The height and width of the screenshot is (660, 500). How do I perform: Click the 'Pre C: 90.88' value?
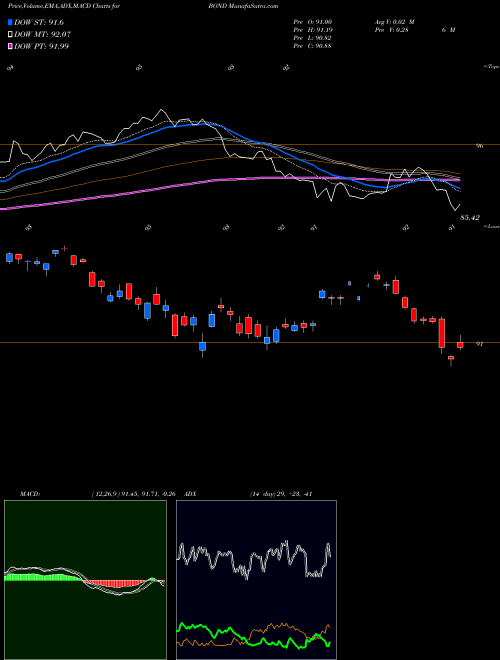tap(313, 46)
